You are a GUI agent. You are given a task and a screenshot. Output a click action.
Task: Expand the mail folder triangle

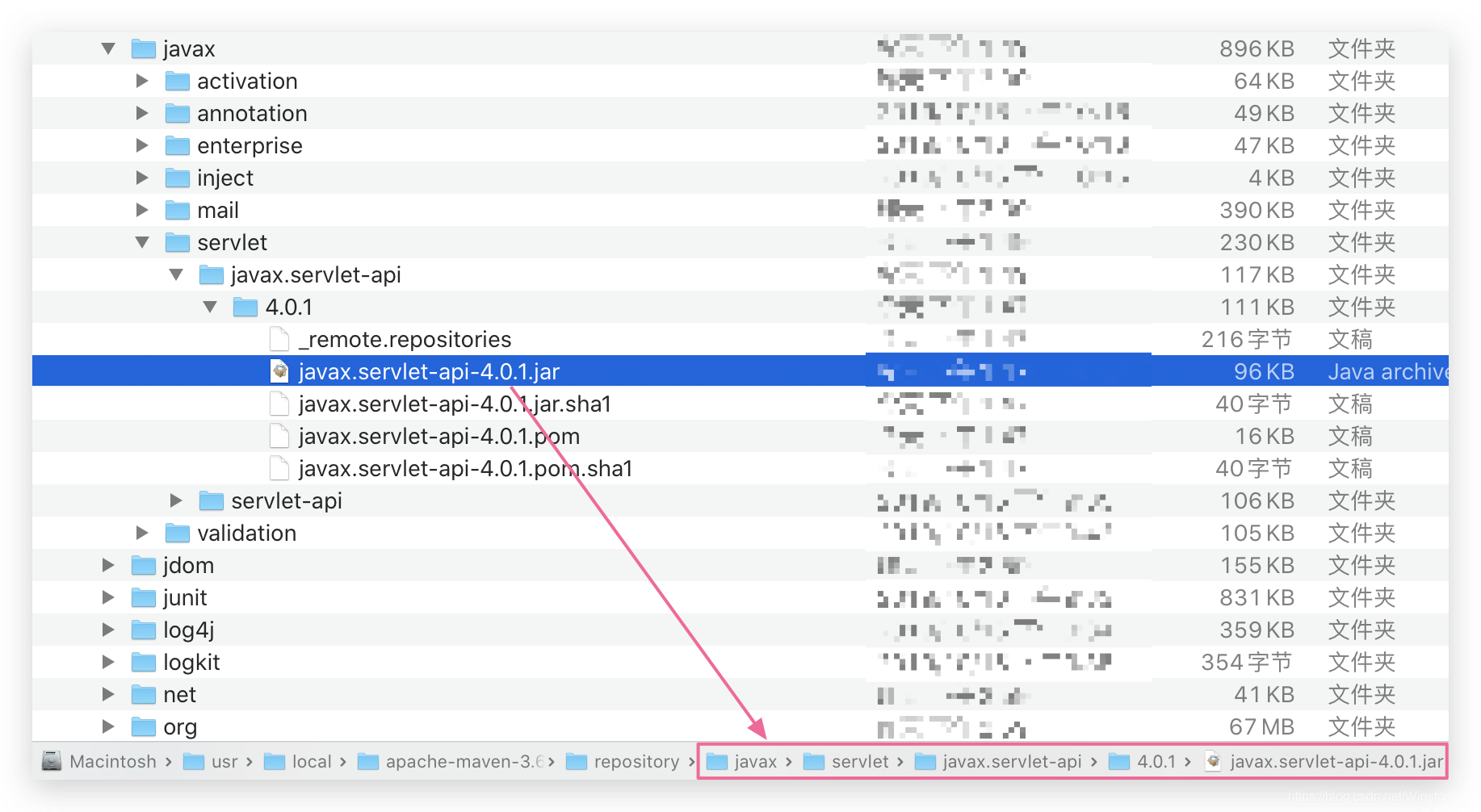coord(142,210)
